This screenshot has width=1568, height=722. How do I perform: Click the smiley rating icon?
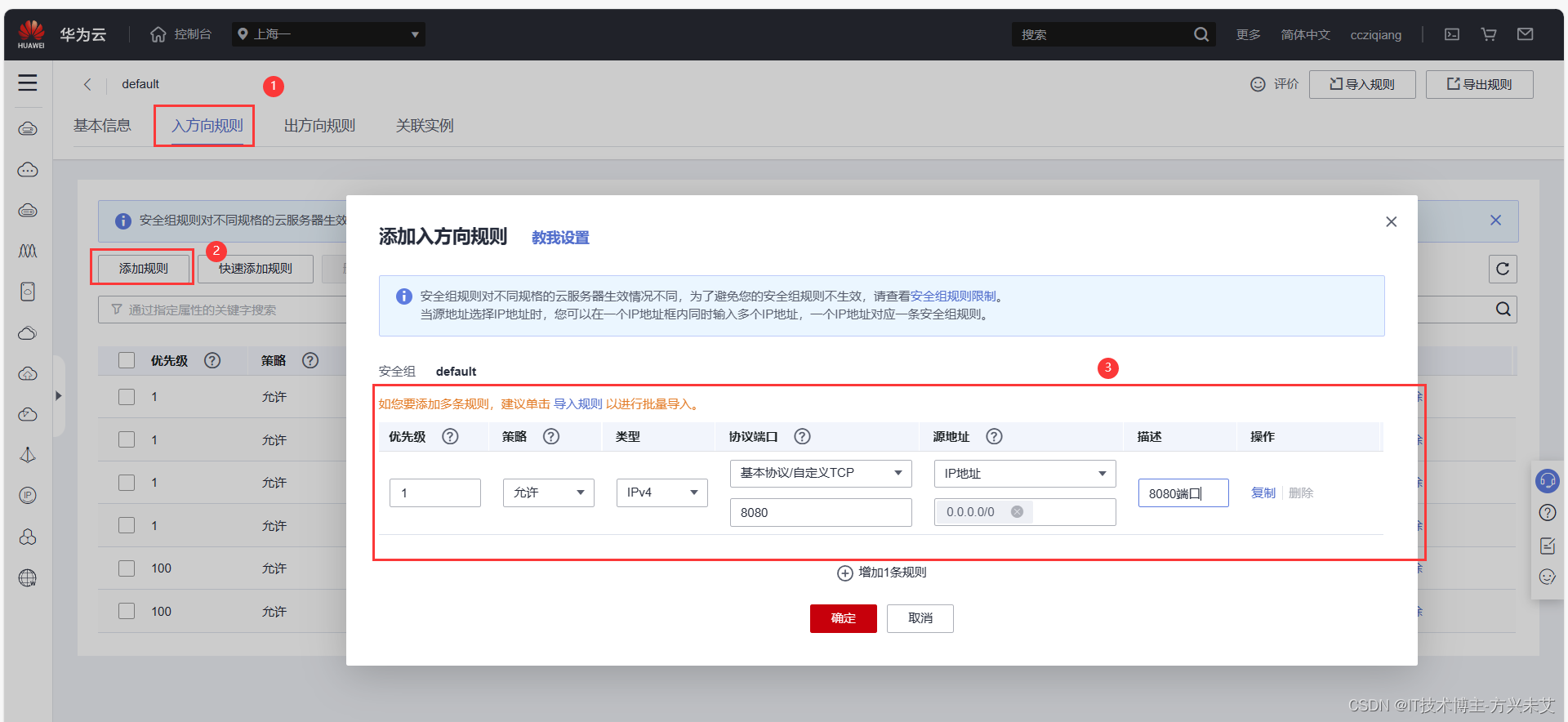(1258, 84)
